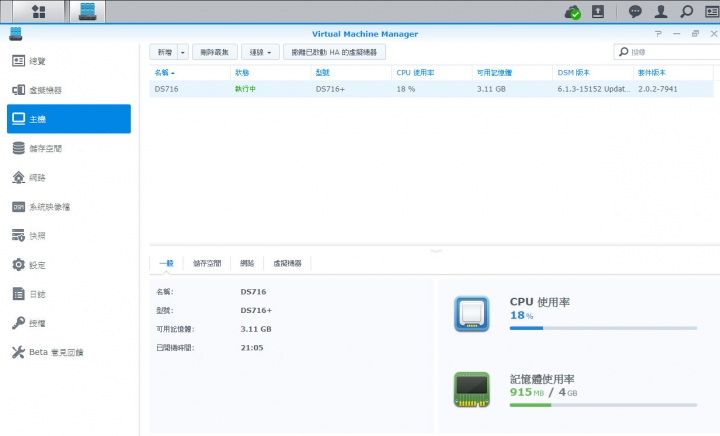Collapse the details panel handle

(x=436, y=251)
